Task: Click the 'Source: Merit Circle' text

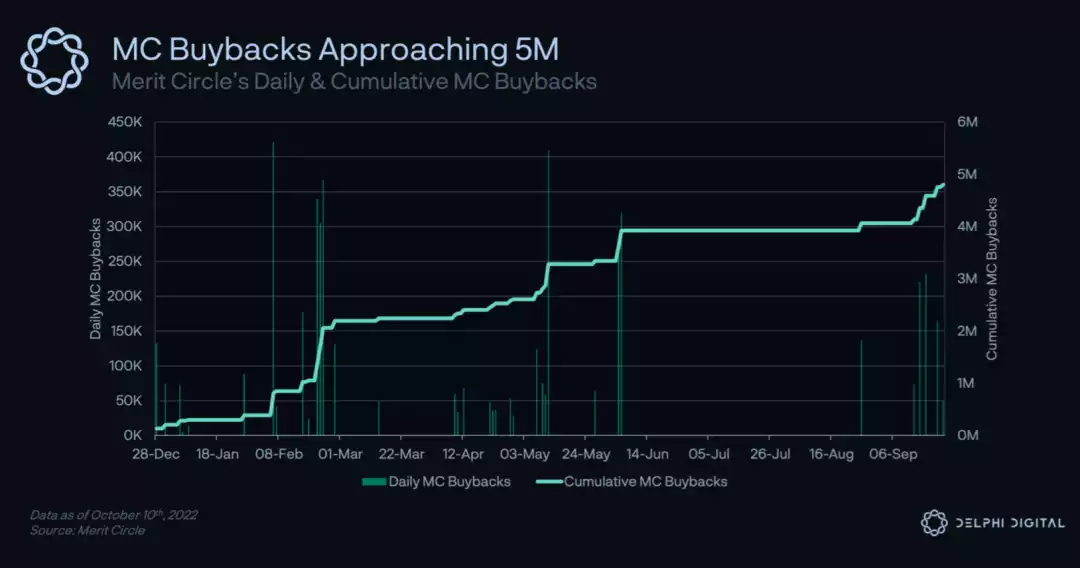Action: tap(87, 530)
